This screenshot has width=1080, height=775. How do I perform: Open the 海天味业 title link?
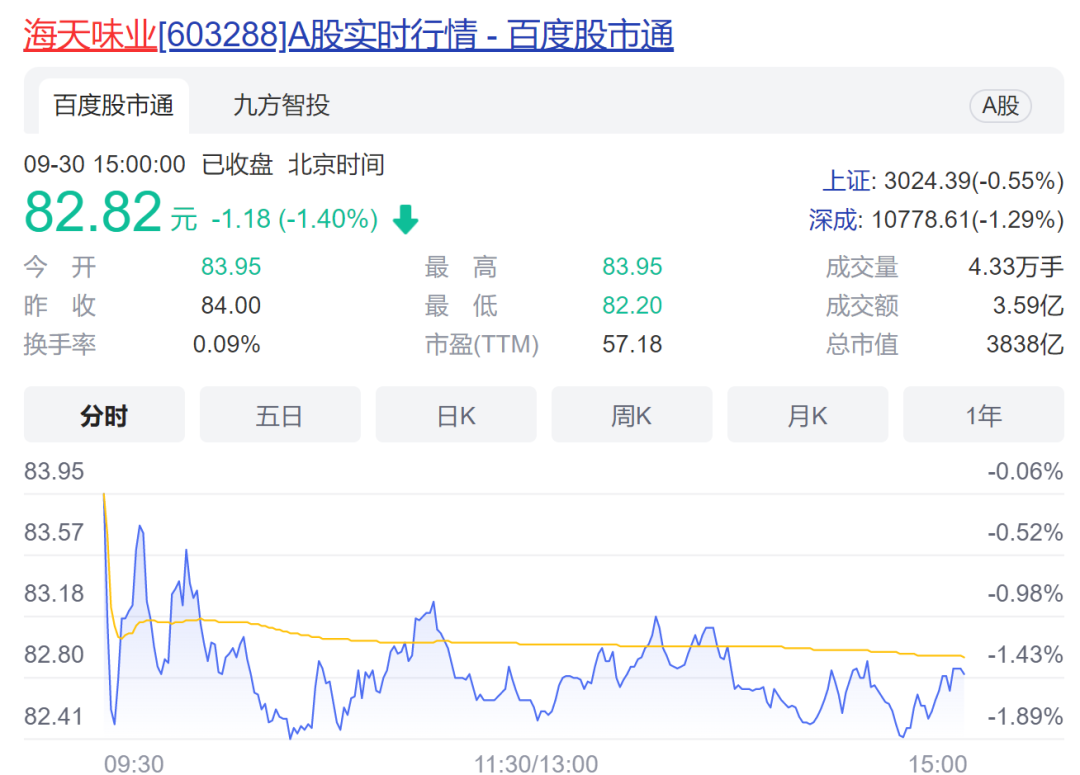coord(90,35)
